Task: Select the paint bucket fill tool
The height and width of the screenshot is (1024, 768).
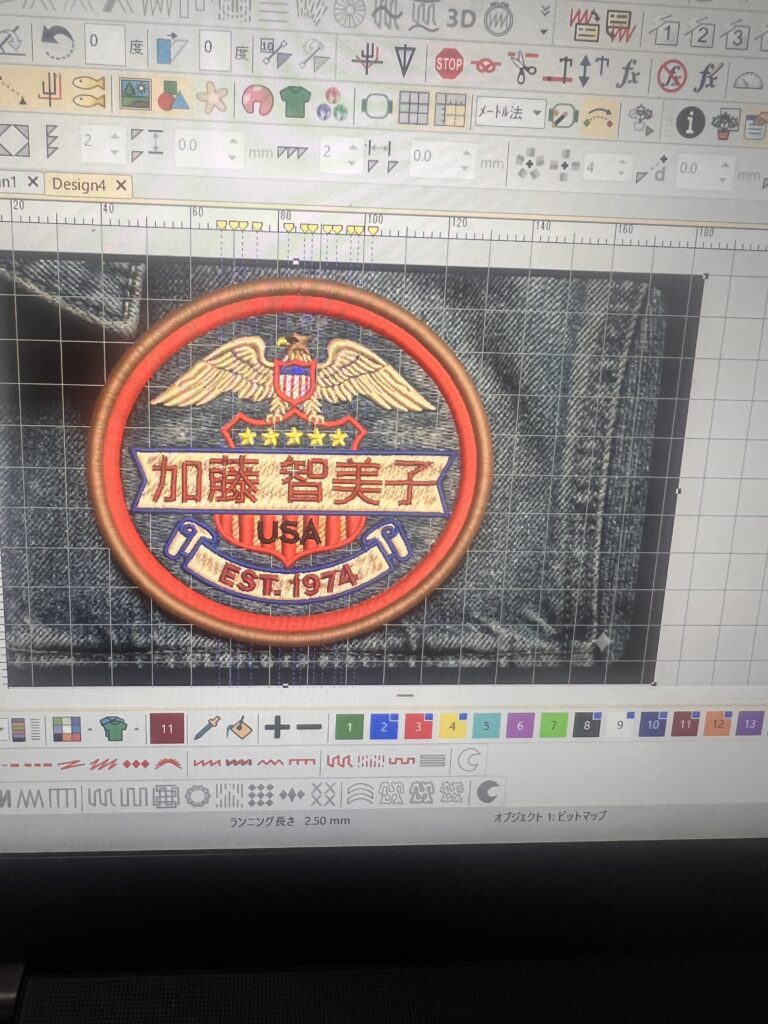Action: tap(237, 728)
